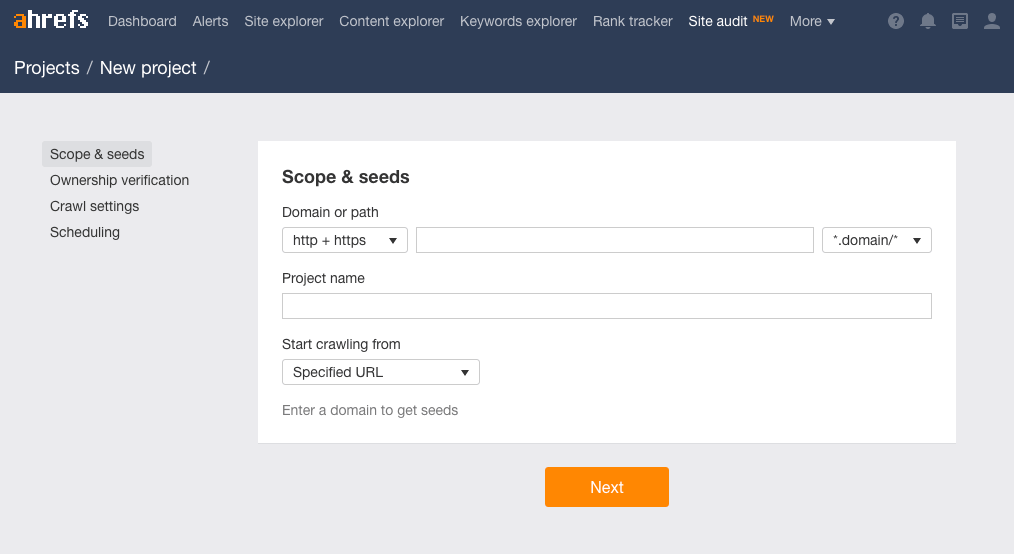Screen dimensions: 1014x554
Task: Switch to Site audit section
Action: click(718, 21)
